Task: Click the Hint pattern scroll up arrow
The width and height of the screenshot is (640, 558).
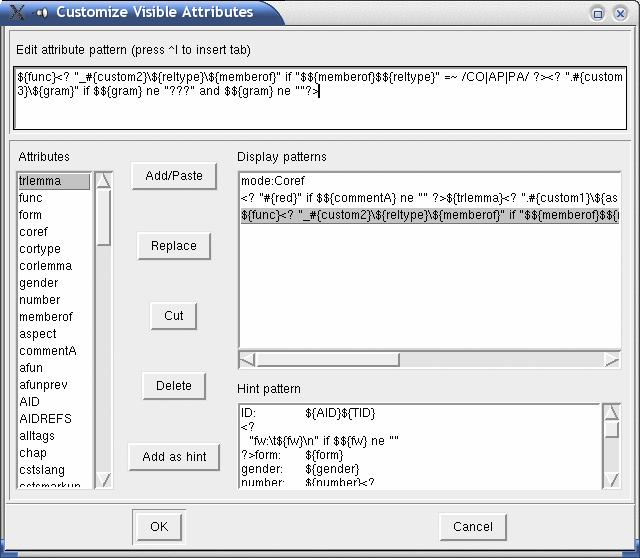Action: pos(611,413)
